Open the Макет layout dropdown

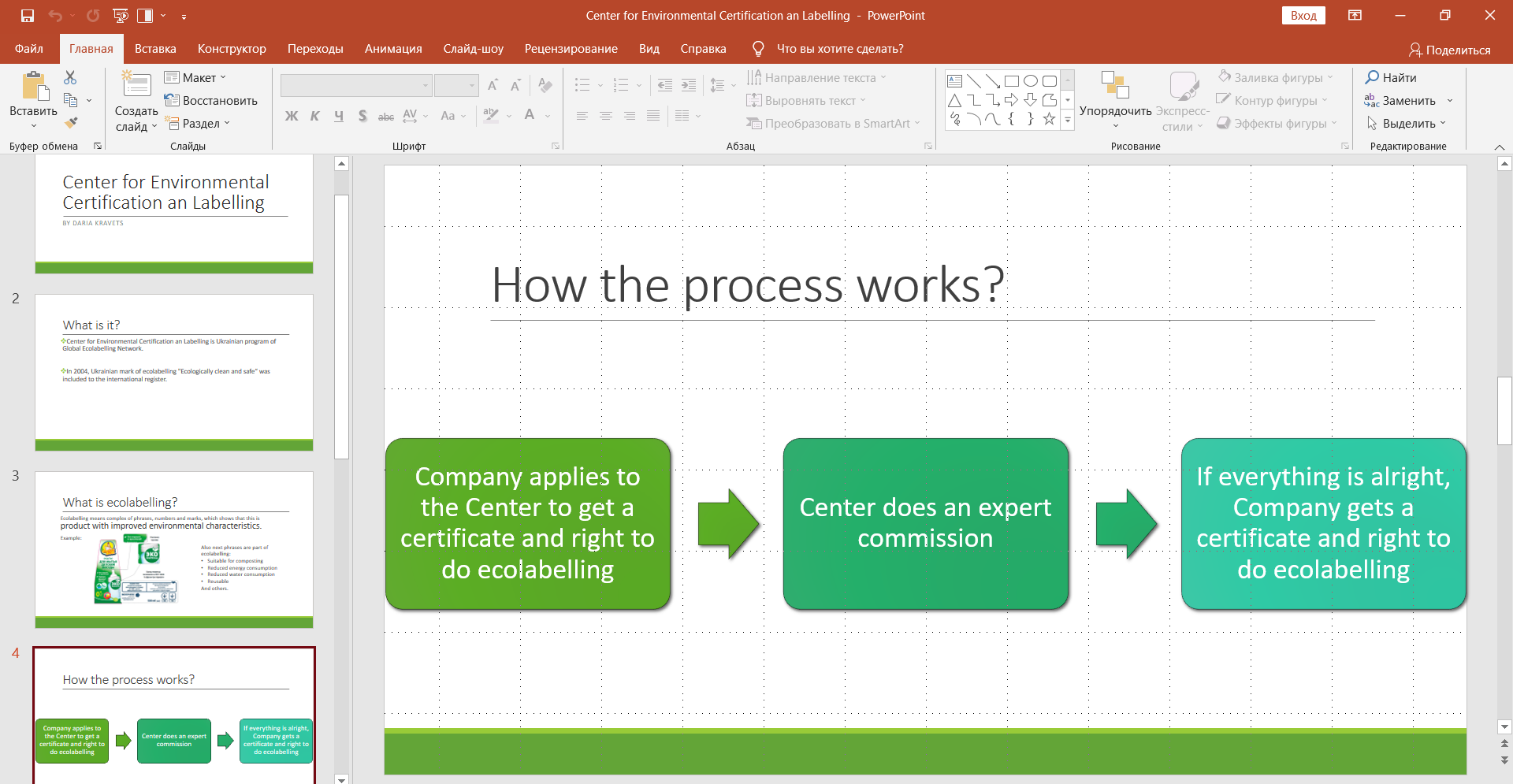[195, 77]
